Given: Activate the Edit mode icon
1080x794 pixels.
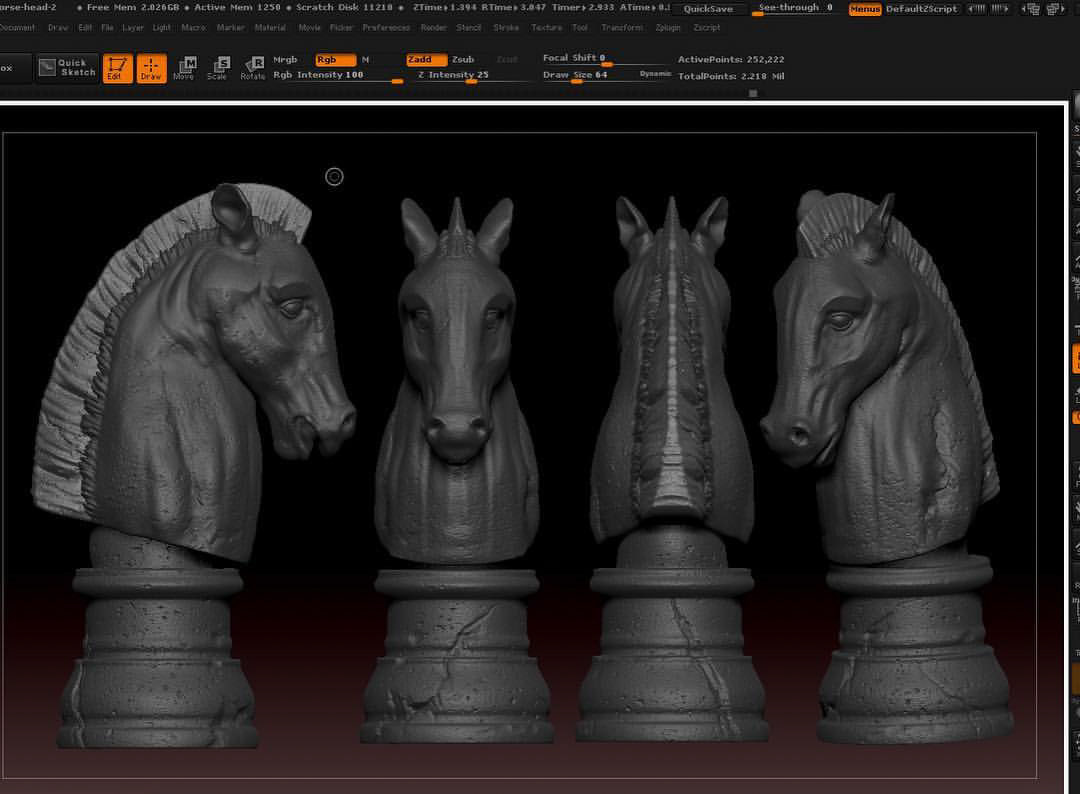Looking at the screenshot, I should coord(118,68).
